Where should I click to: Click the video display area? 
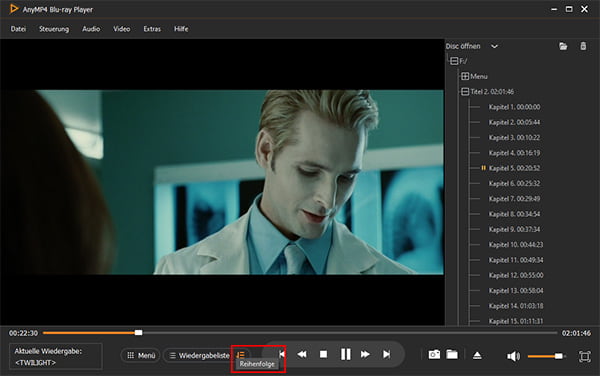(222, 182)
